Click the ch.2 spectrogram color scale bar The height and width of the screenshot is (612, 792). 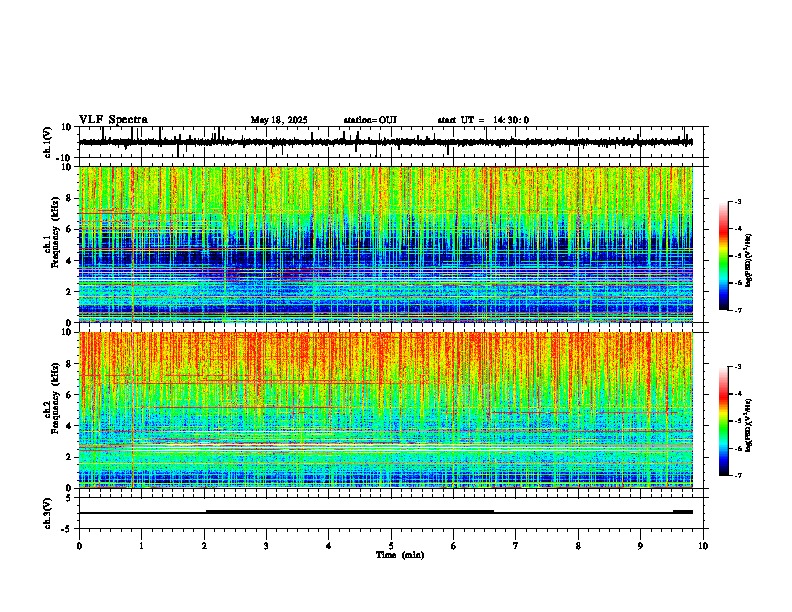click(724, 421)
